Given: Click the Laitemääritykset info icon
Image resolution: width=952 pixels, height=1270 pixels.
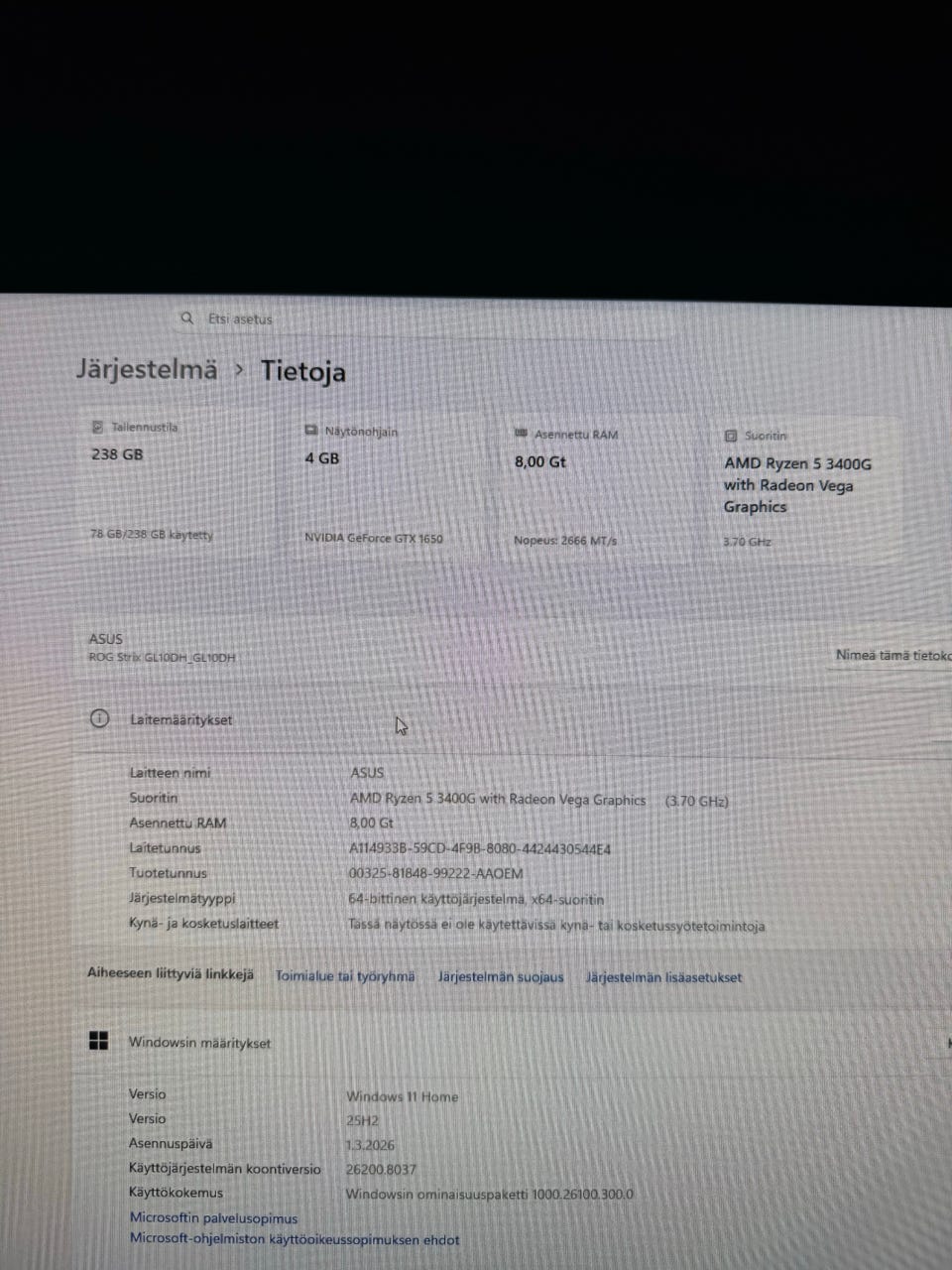Looking at the screenshot, I should click(x=99, y=718).
